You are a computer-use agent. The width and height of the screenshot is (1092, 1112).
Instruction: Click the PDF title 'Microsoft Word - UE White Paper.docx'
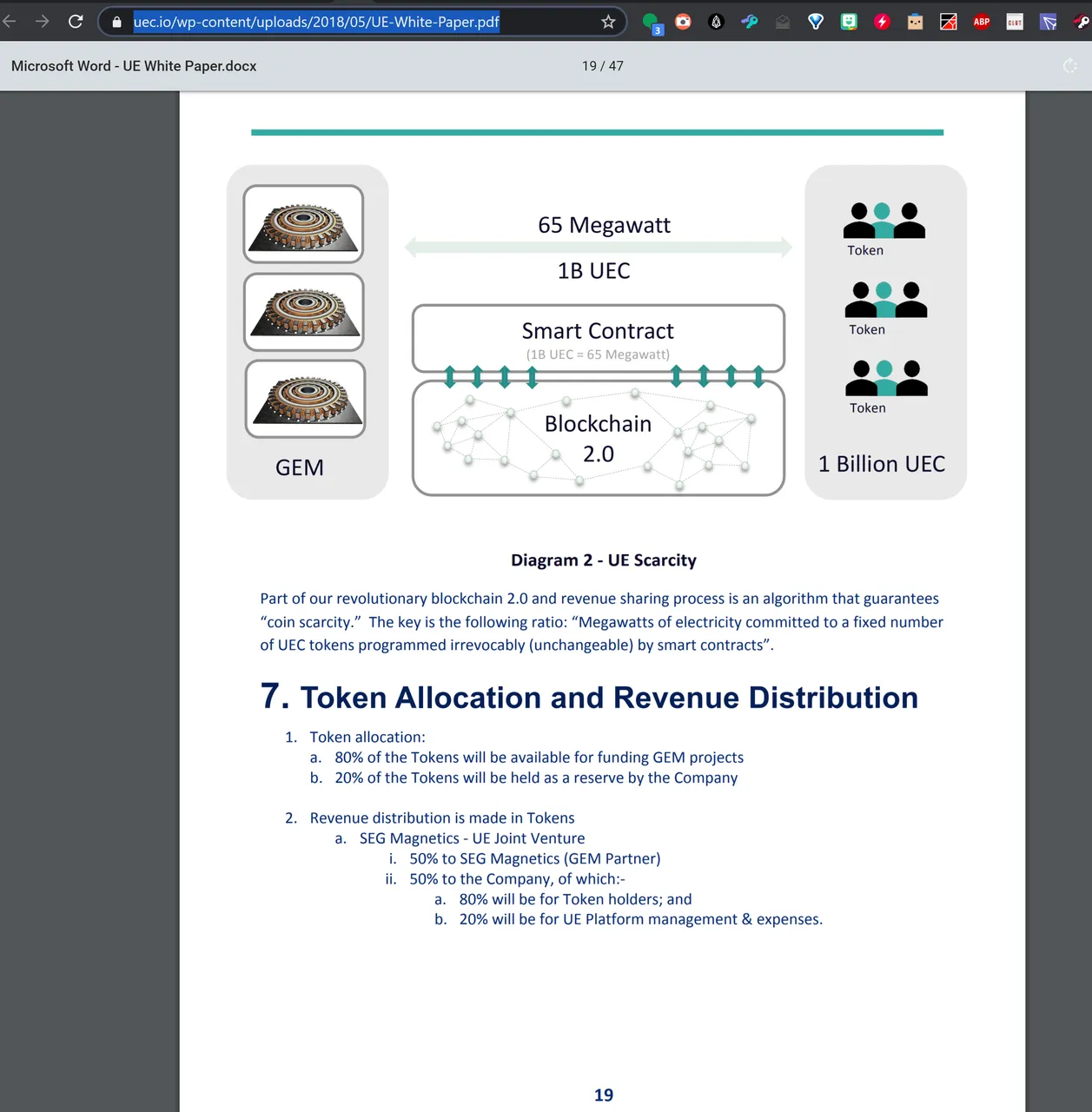click(x=134, y=66)
